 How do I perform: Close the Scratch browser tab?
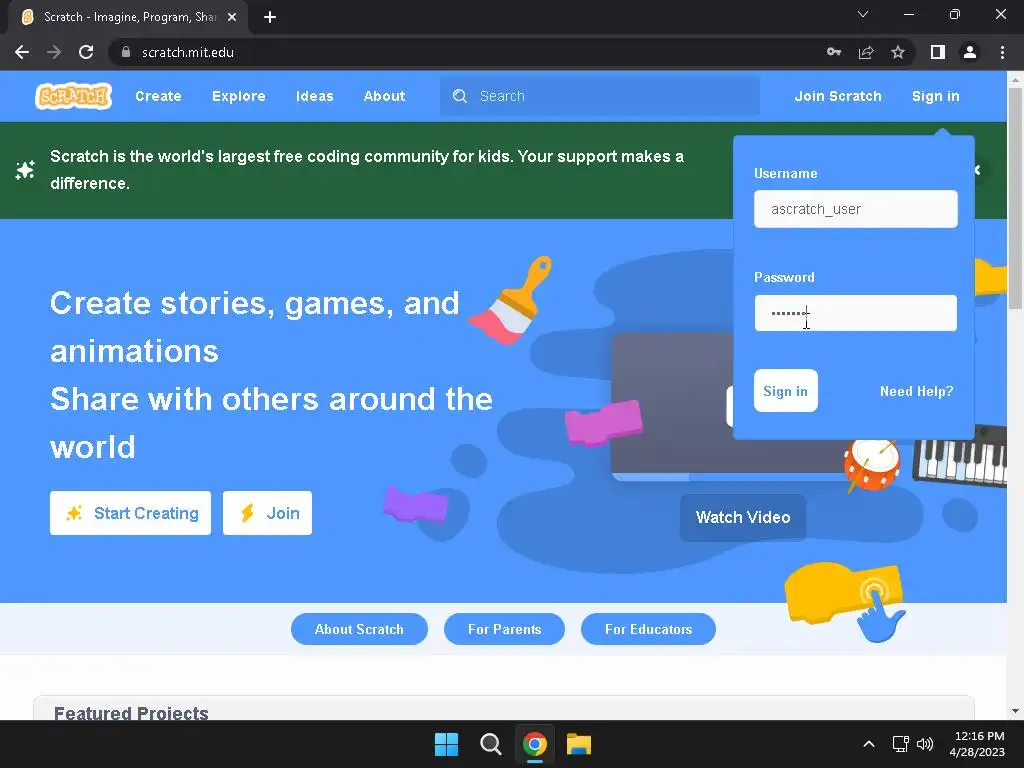tap(232, 17)
